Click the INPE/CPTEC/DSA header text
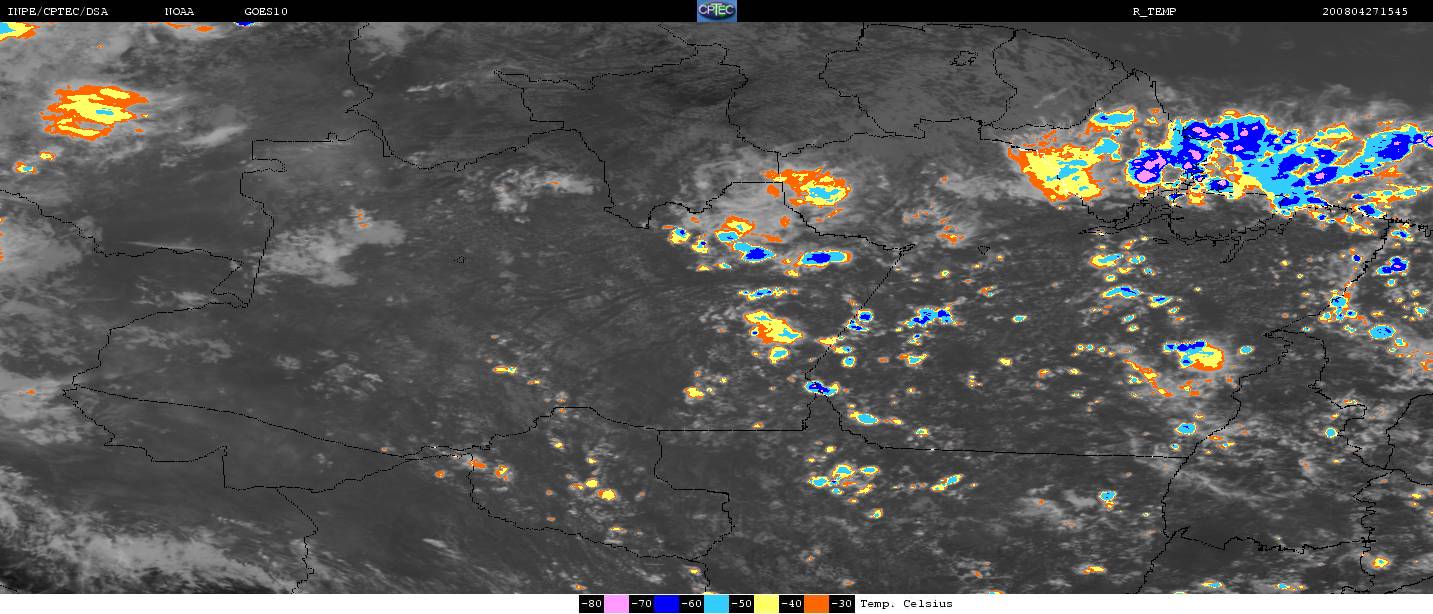Viewport: 1433px width, 614px height. click(57, 12)
